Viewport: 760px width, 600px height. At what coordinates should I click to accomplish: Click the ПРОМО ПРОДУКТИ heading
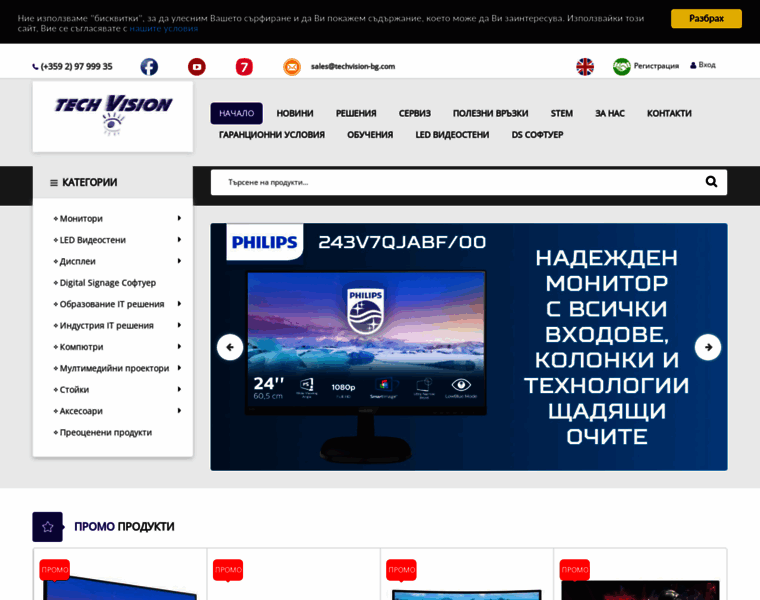[x=124, y=527]
